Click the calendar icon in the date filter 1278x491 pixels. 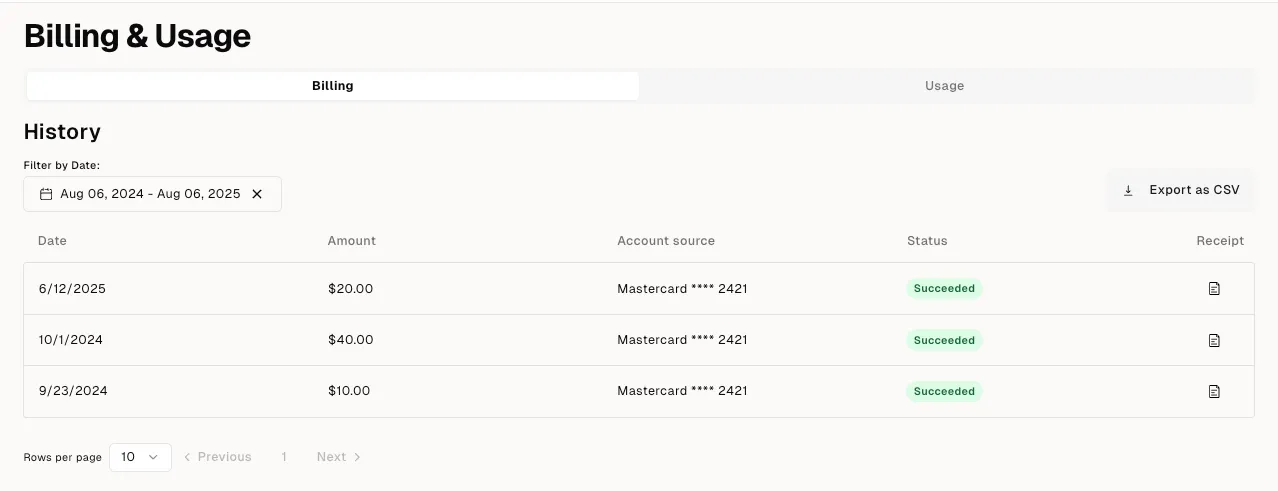point(46,194)
